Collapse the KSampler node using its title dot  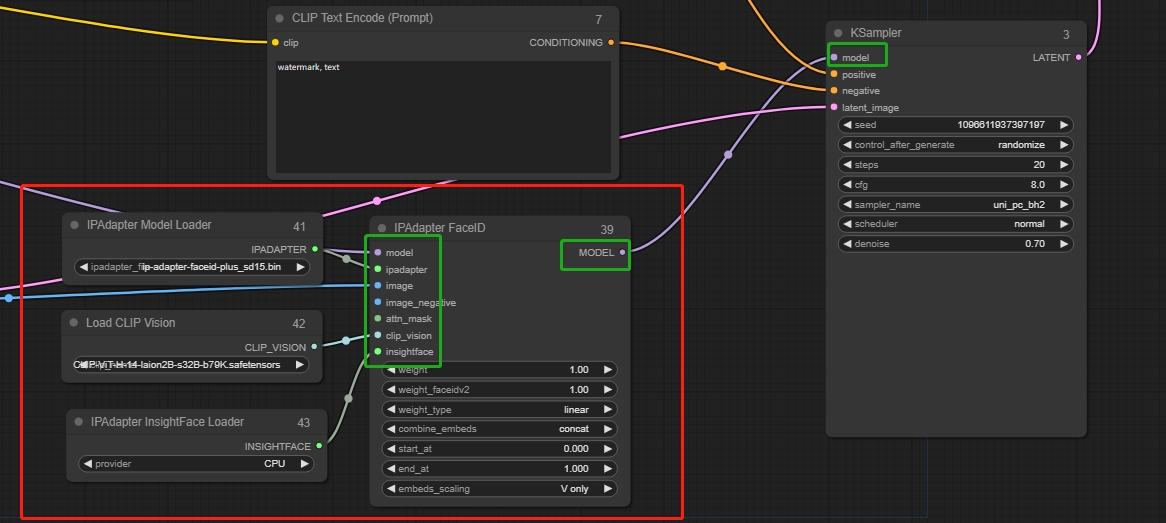(x=838, y=33)
